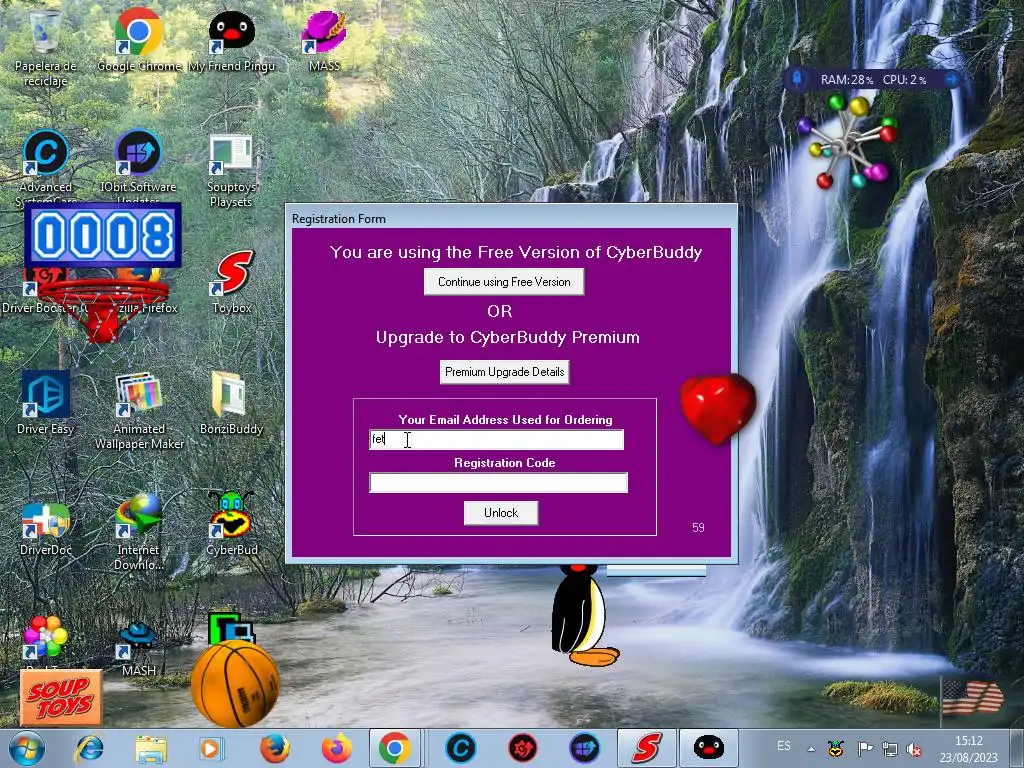Screen dimensions: 1024x768
Task: Open Google Chrome from the taskbar
Action: (394, 748)
